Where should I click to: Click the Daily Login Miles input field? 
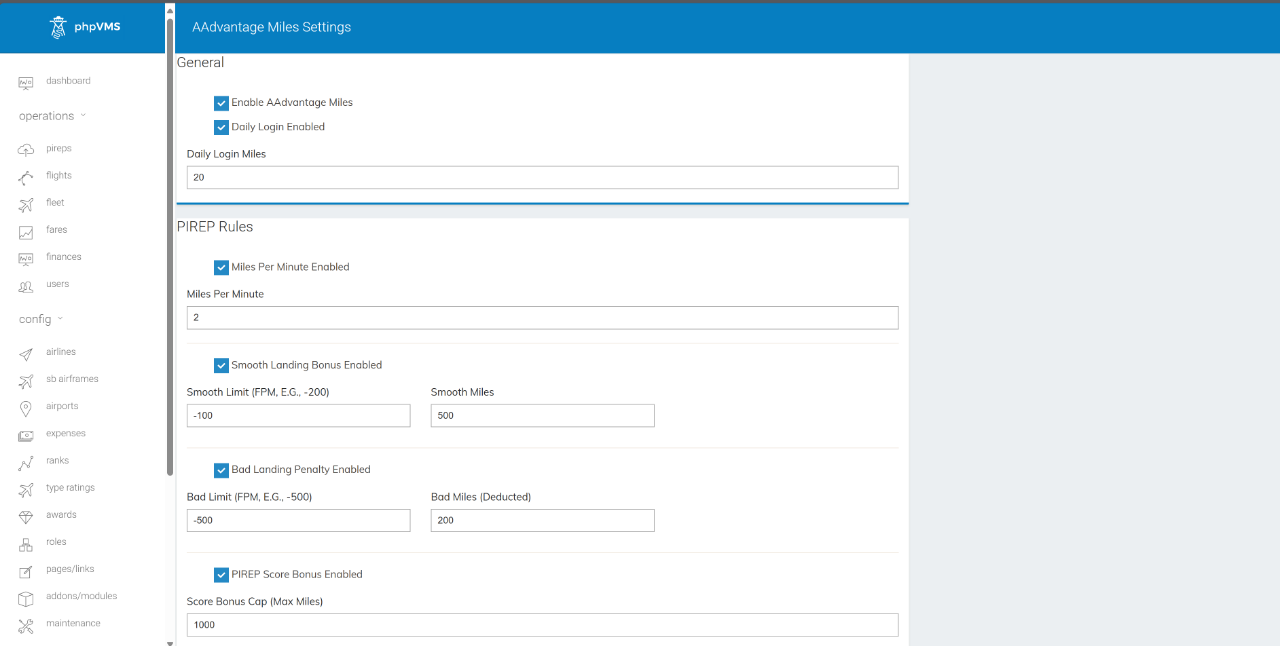[542, 177]
